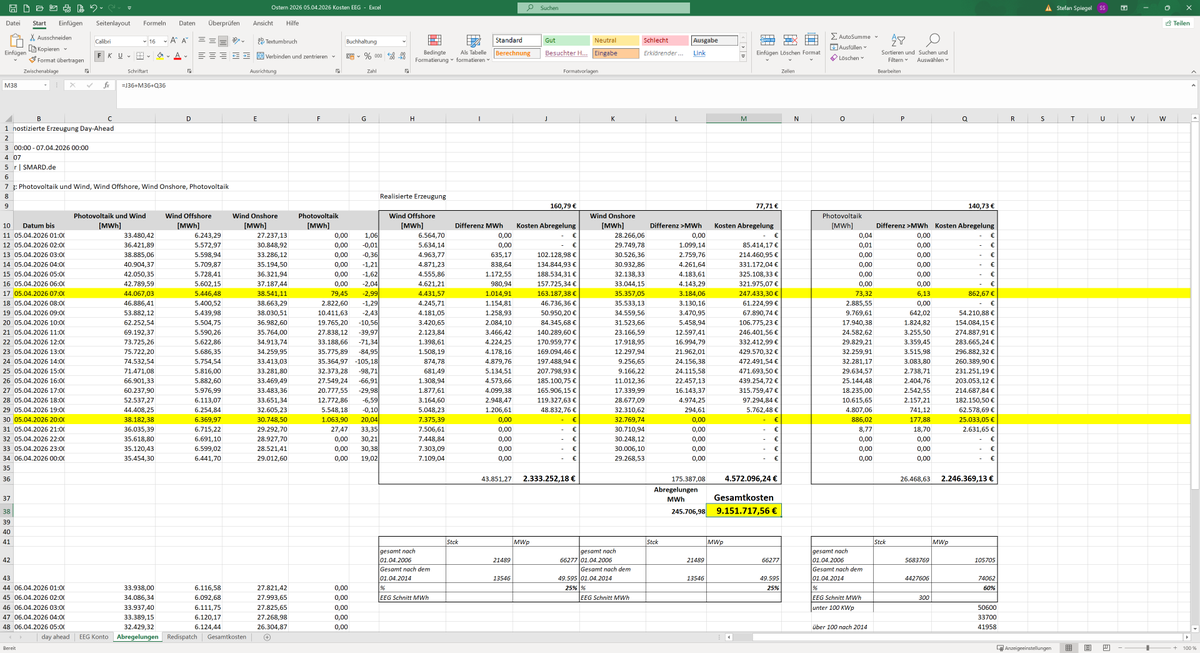Open the Redispatch sheet
Image resolution: width=1200 pixels, height=653 pixels.
tap(183, 636)
